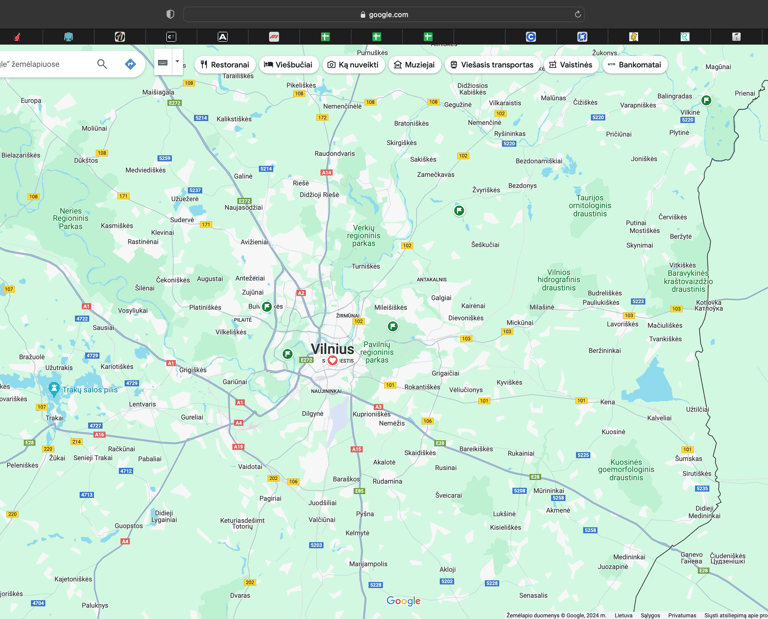Click the Paluknys label
Viewport: 768px width, 619px height.
click(x=95, y=605)
